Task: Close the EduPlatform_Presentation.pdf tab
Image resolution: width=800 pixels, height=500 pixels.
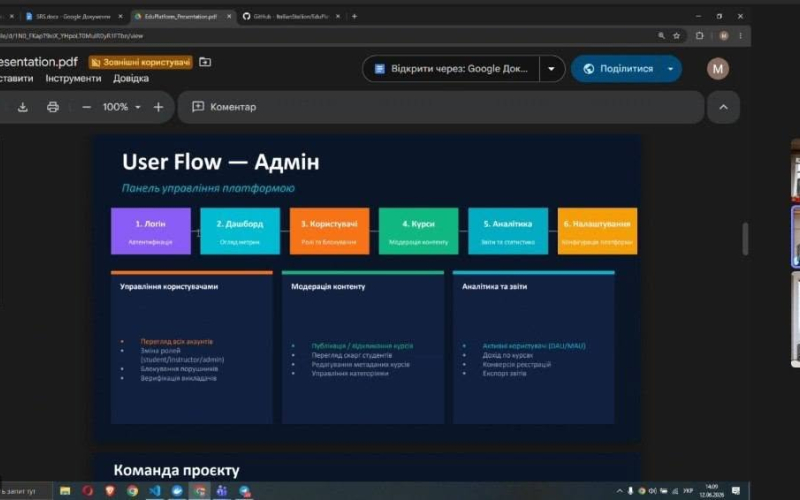Action: coord(229,16)
